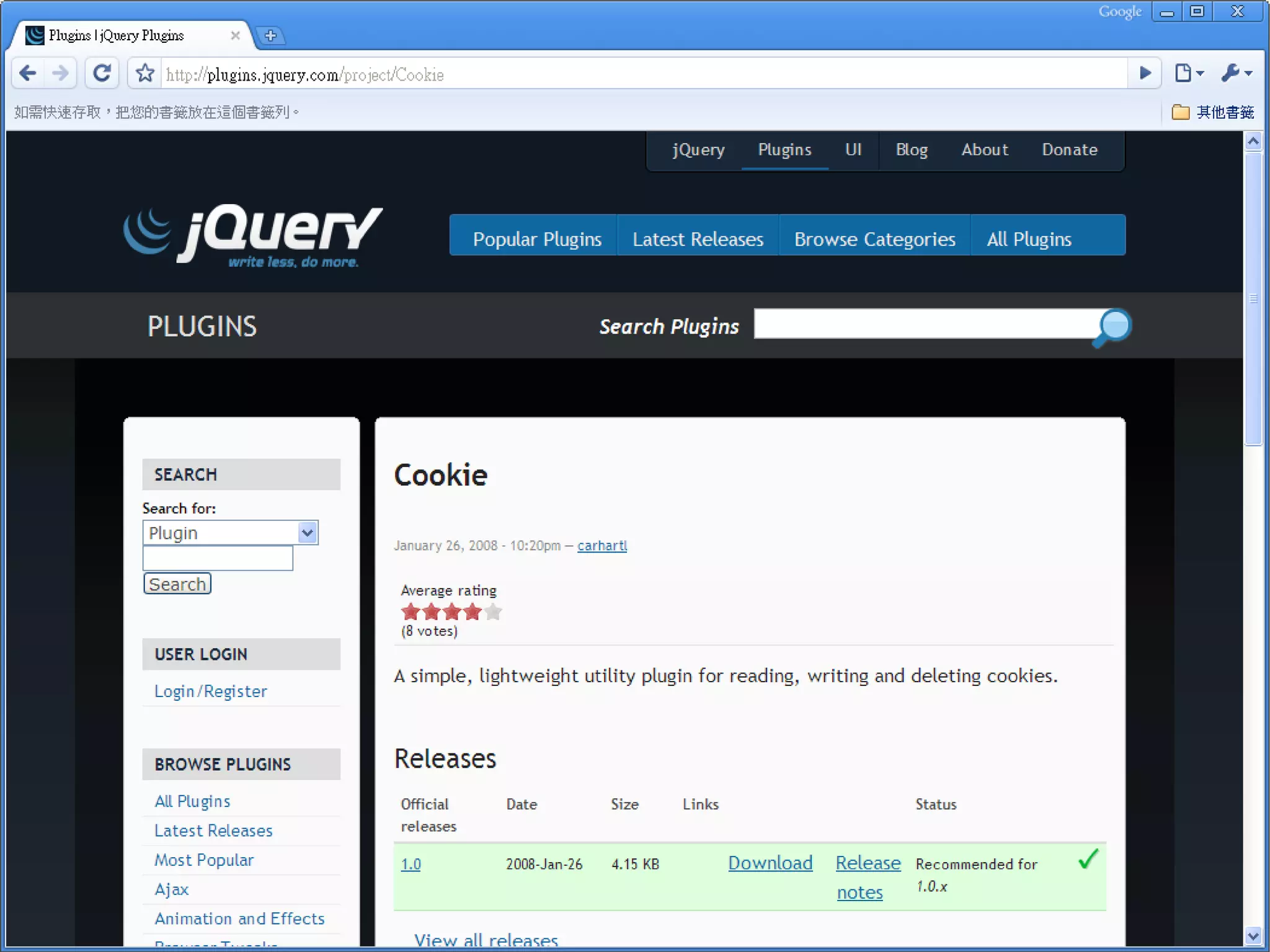Open jQuery in the top navigation

(698, 149)
